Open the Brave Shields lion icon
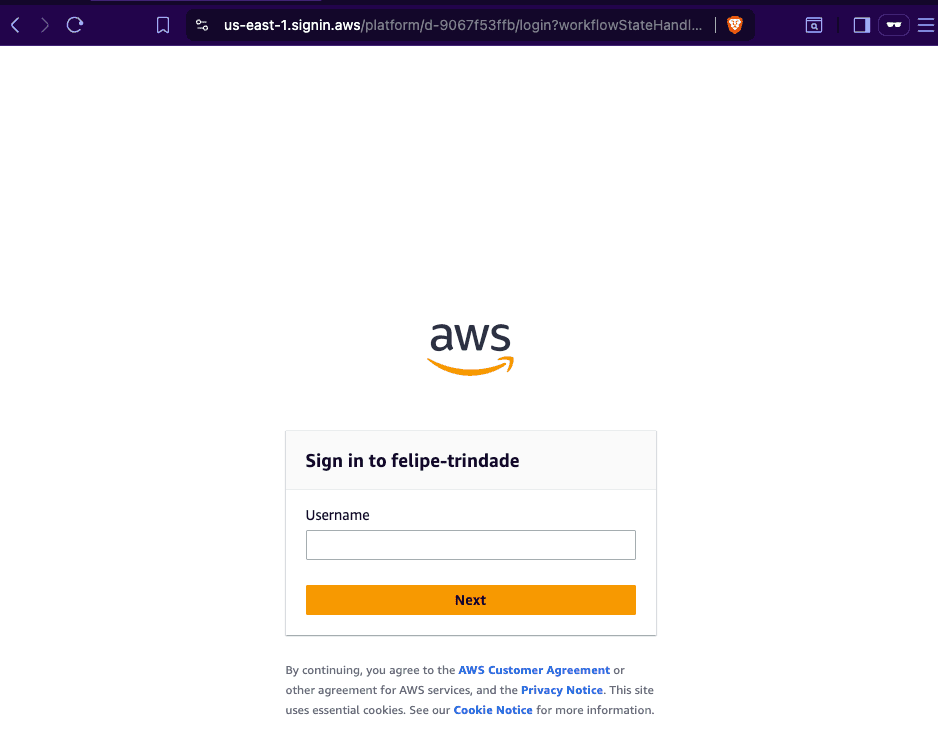The image size is (938, 734). [735, 25]
